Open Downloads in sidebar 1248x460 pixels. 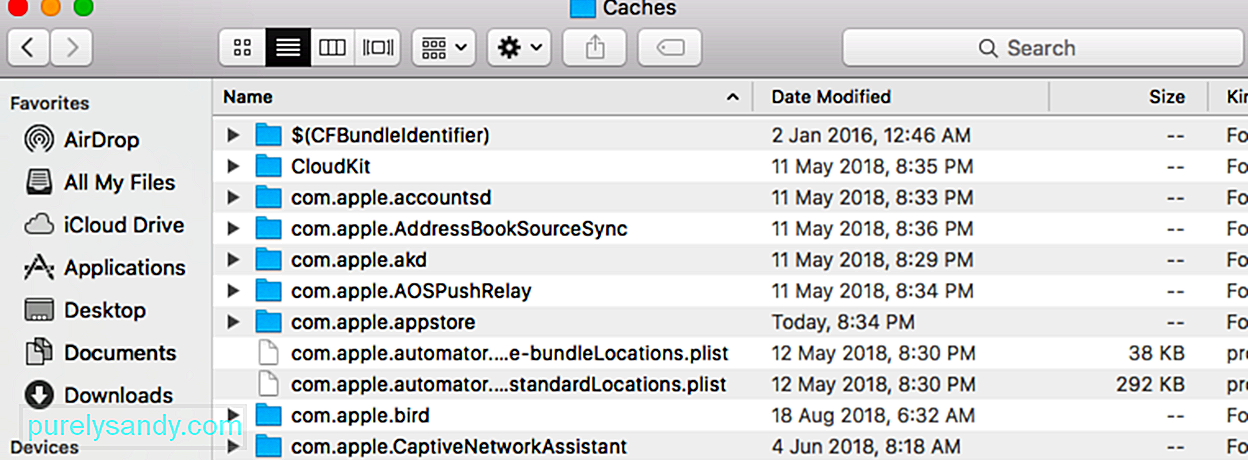[98, 395]
